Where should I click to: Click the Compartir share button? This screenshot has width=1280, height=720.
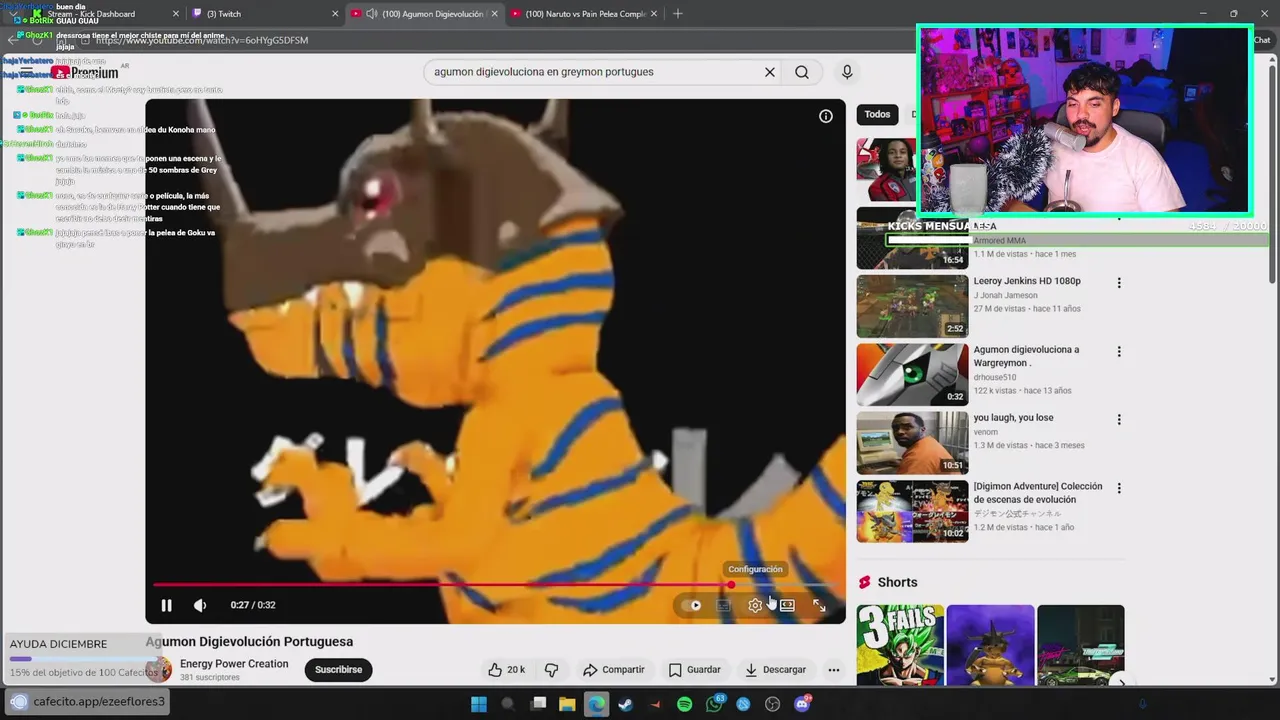pos(614,670)
